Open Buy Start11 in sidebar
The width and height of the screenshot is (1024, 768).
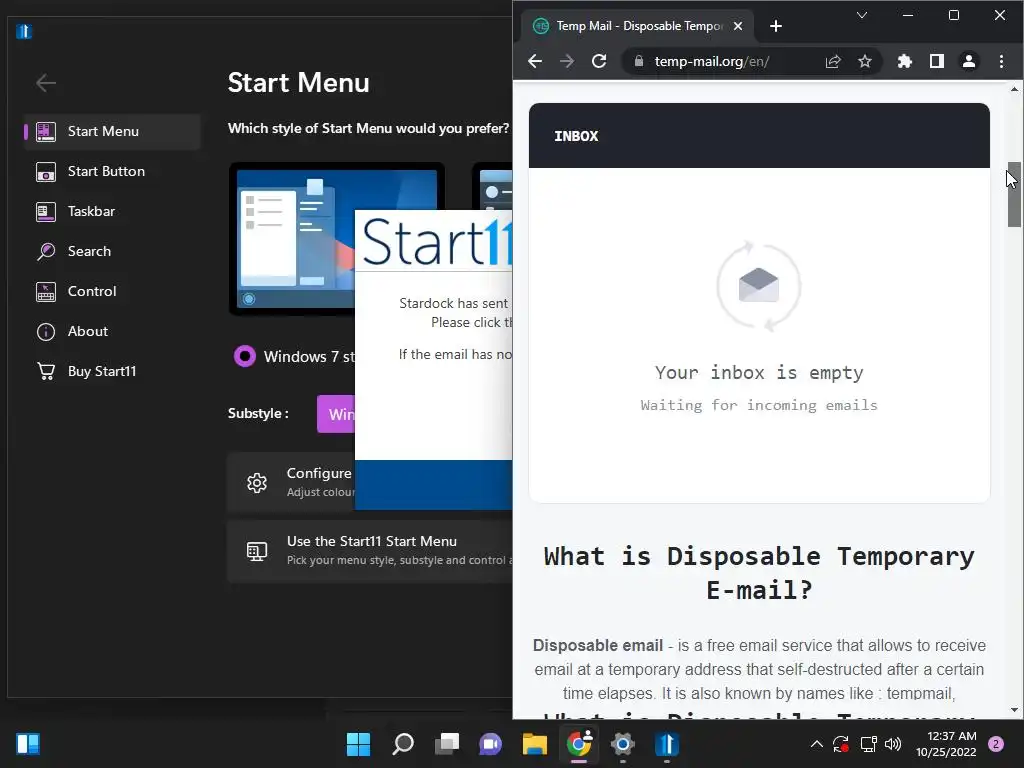pyautogui.click(x=112, y=371)
